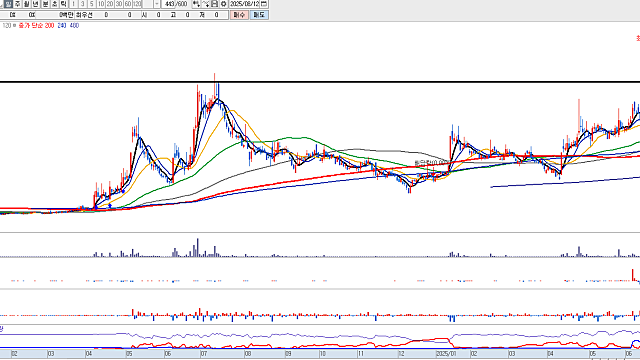Edit the 443 bar count field
640x360 pixels.
(169, 4)
